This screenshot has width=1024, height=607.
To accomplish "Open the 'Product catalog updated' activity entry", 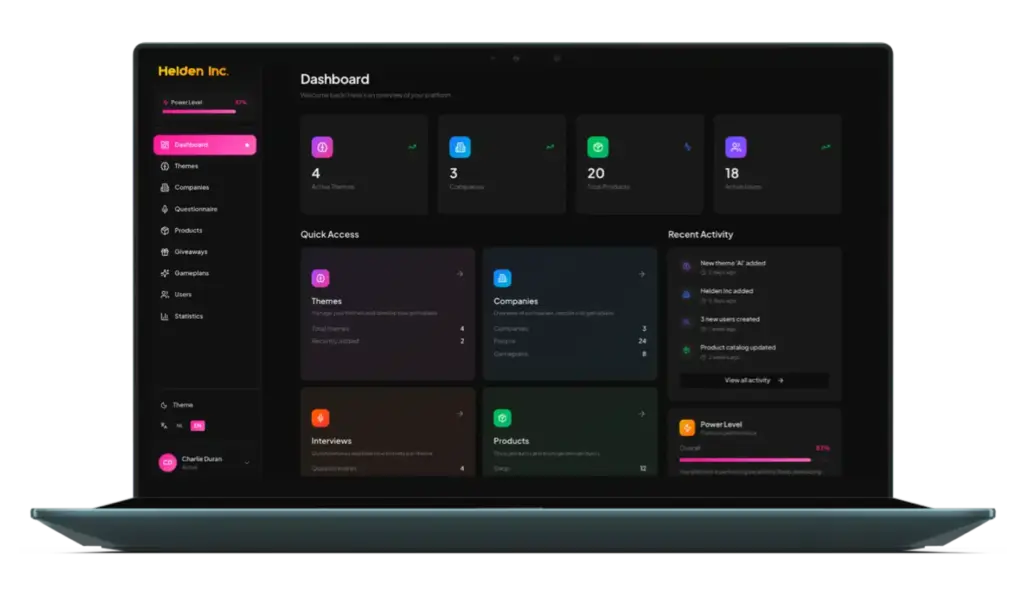I will click(737, 348).
